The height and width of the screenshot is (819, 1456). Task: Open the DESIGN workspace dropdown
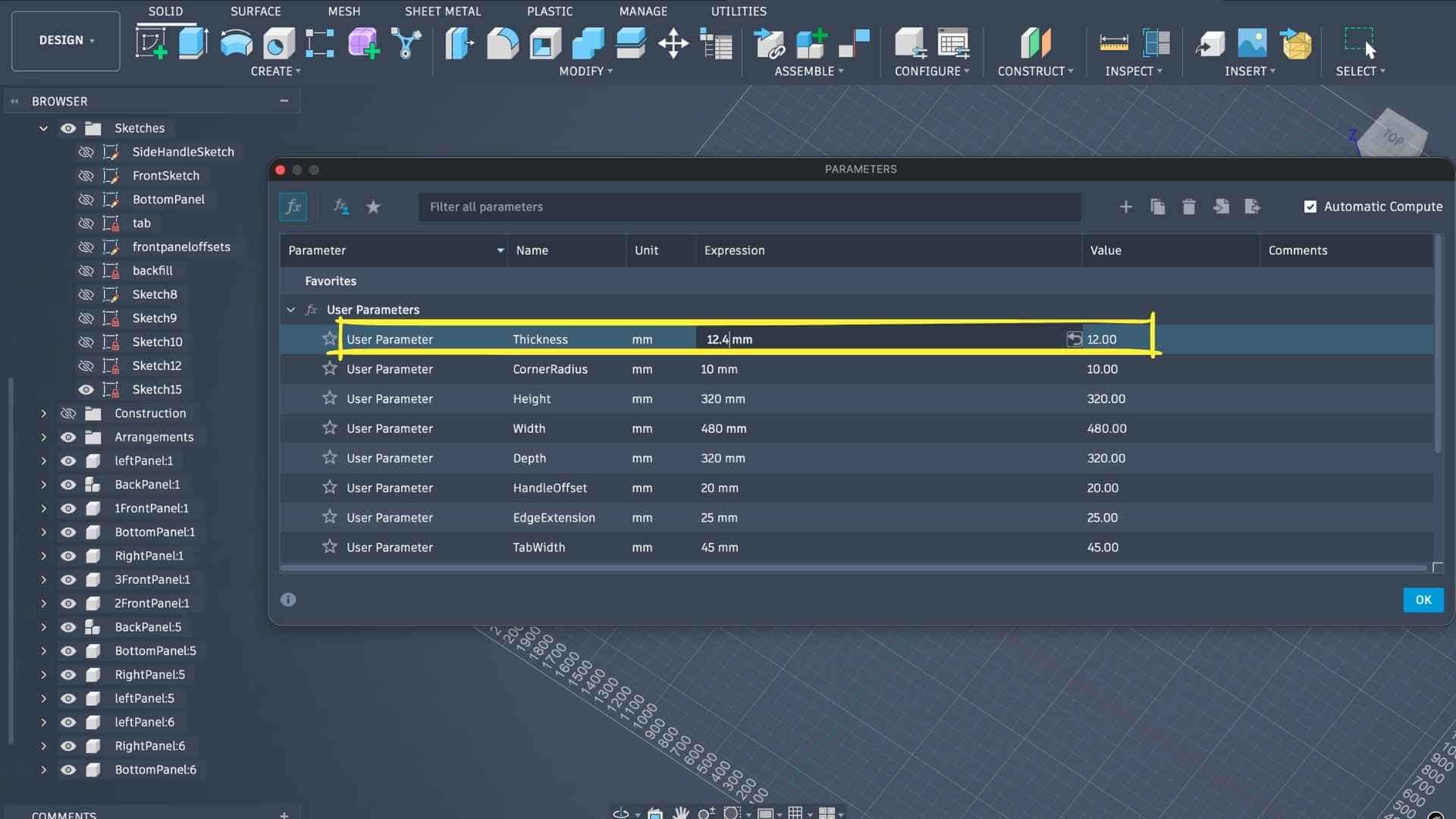click(66, 40)
